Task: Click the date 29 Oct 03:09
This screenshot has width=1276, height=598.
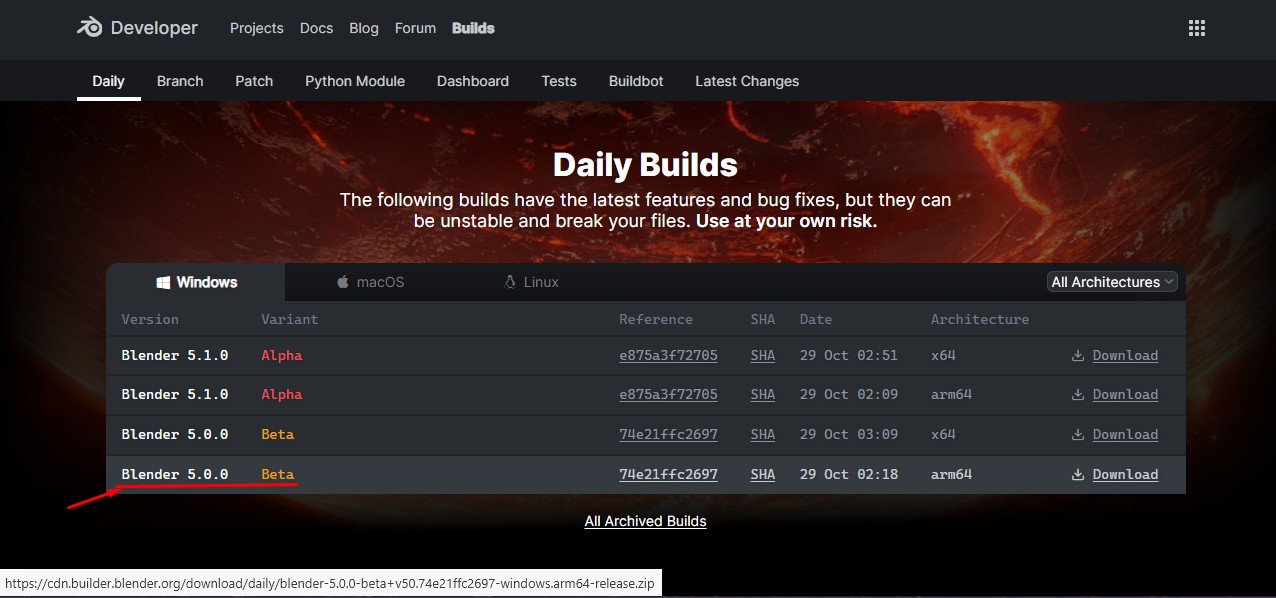Action: (849, 434)
